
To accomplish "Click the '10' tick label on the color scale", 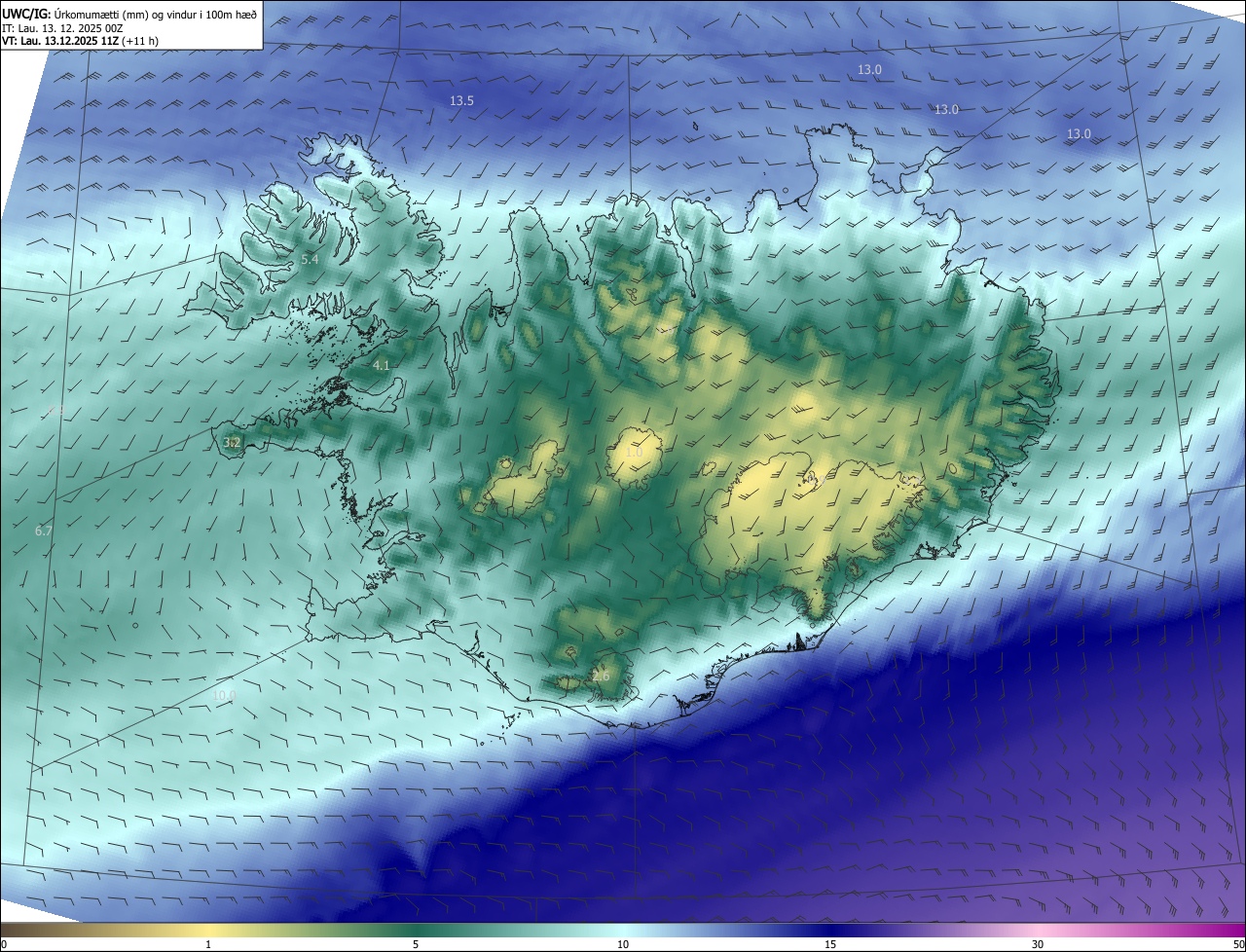I will click(623, 944).
